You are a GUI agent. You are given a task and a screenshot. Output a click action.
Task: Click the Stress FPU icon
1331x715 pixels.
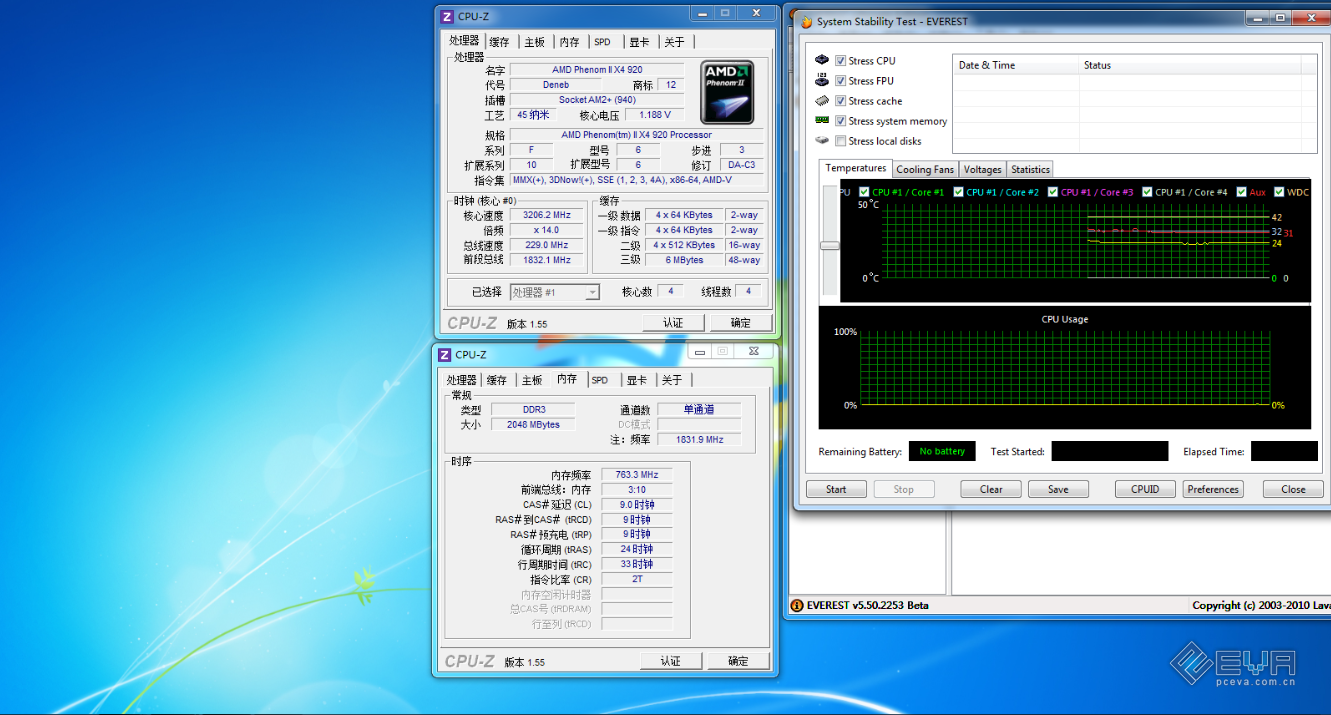822,80
